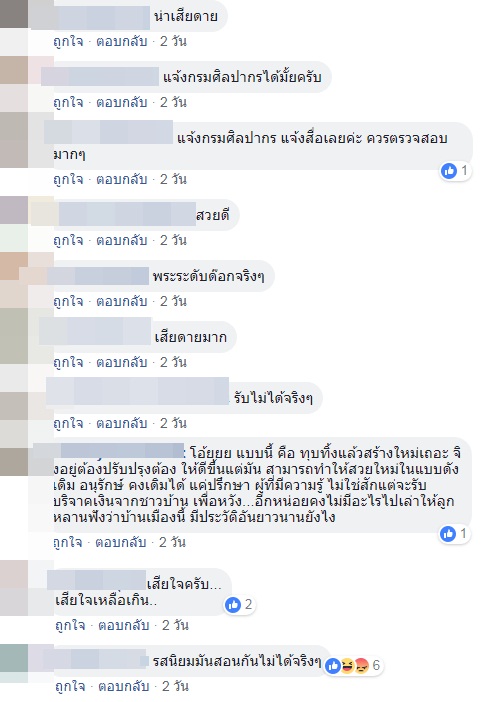The width and height of the screenshot is (504, 702).
Task: Click the blue like reaction on 'รสนิยม' comment
Action: tap(333, 666)
